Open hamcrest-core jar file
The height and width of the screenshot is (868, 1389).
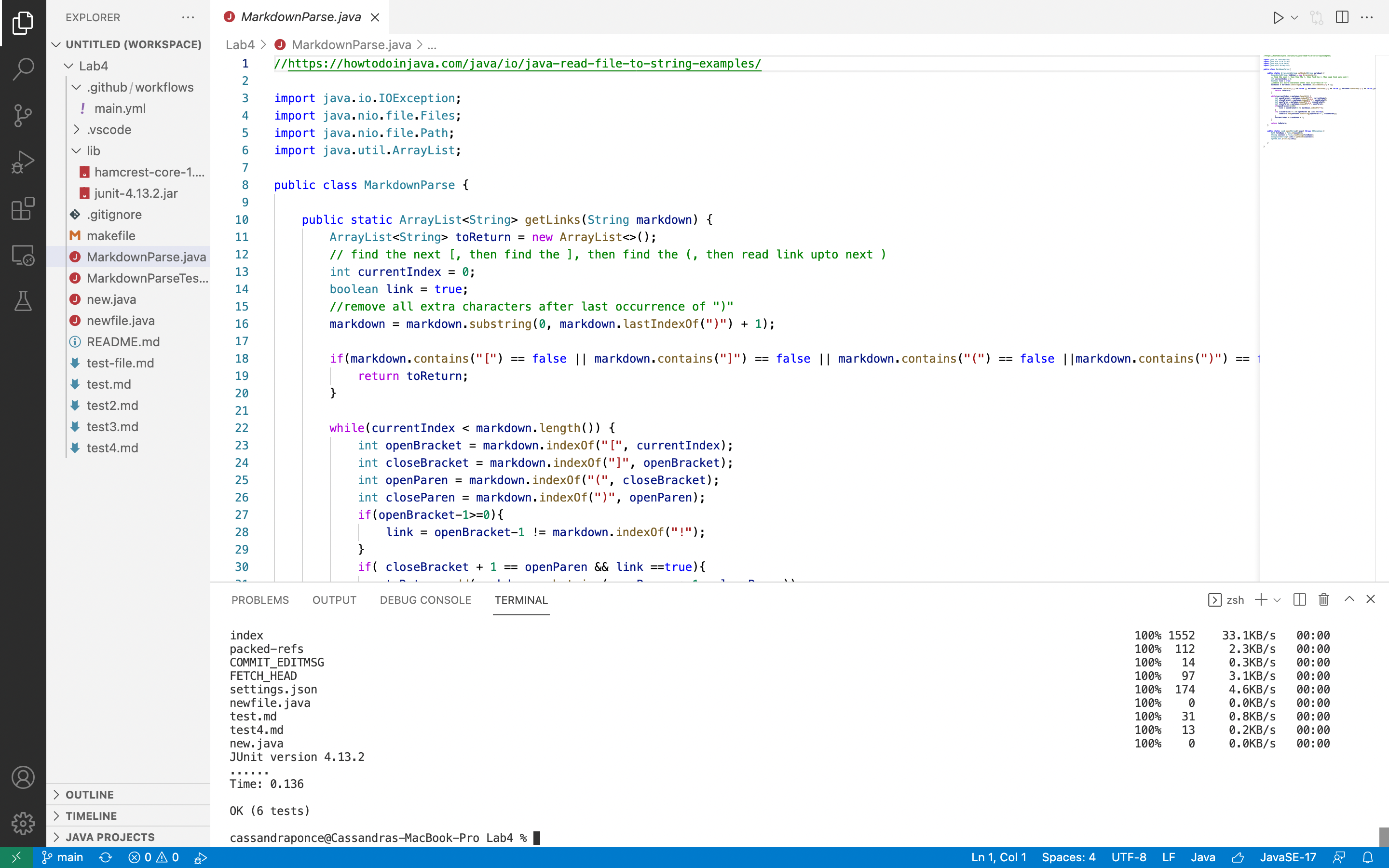click(x=129, y=172)
